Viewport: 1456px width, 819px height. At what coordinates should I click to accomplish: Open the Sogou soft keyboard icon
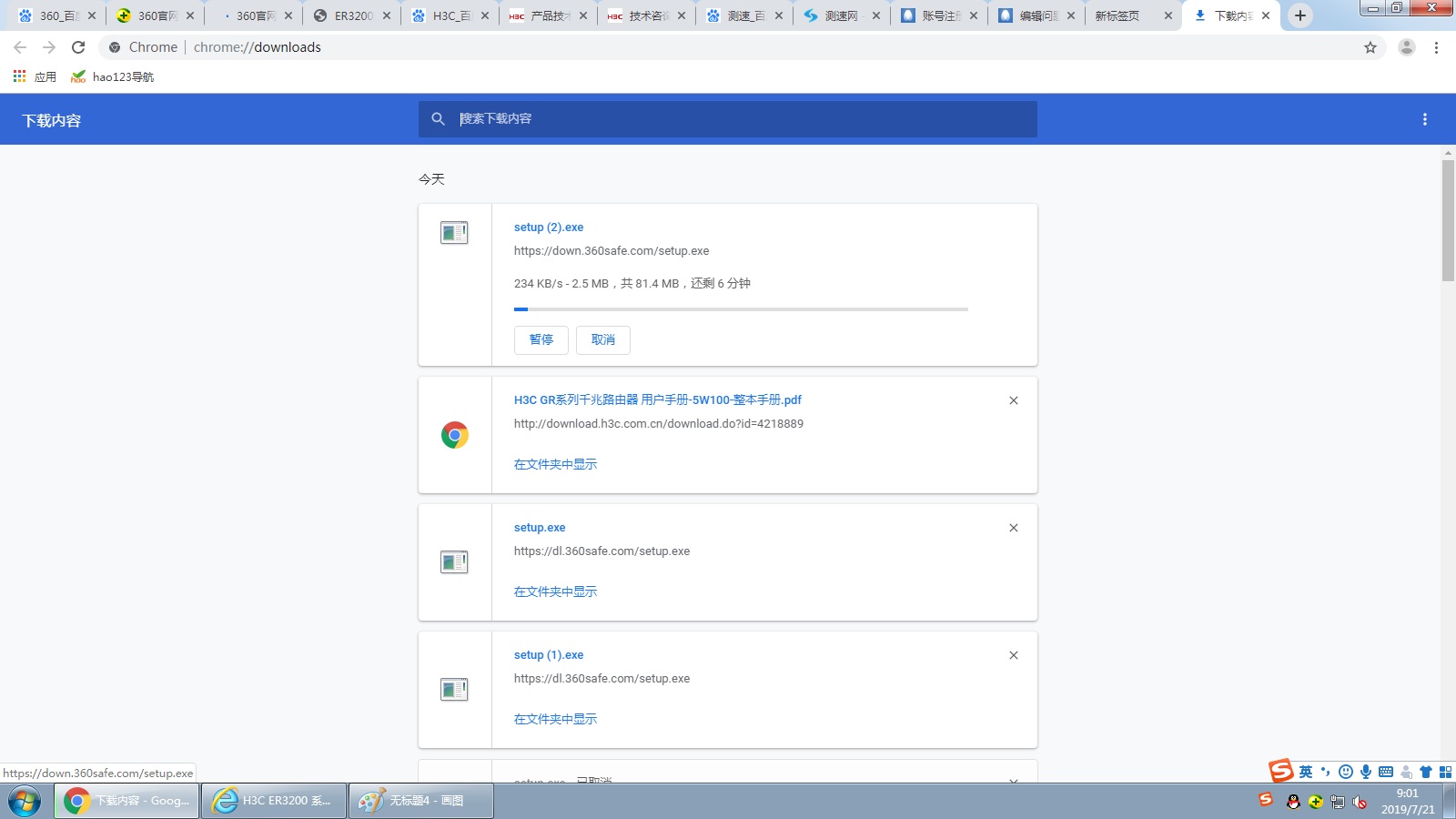[x=1386, y=772]
